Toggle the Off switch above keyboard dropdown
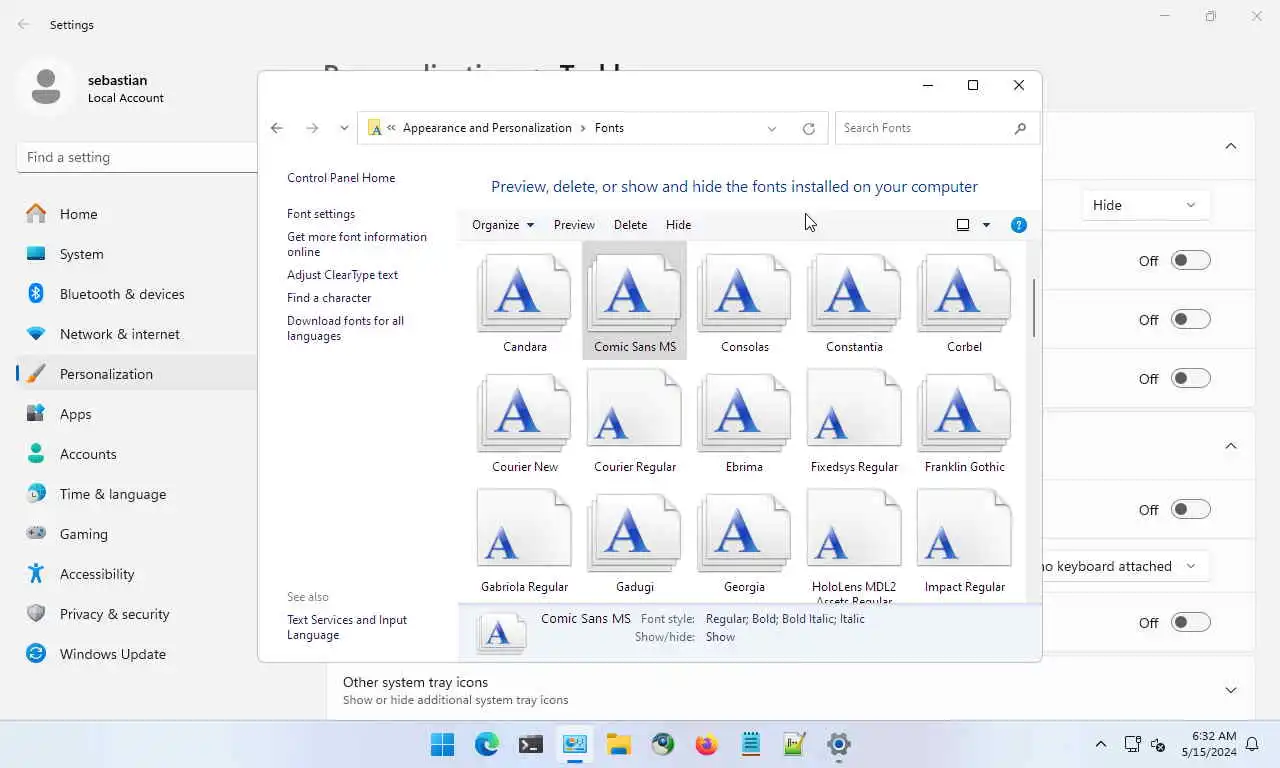 pyautogui.click(x=1191, y=509)
